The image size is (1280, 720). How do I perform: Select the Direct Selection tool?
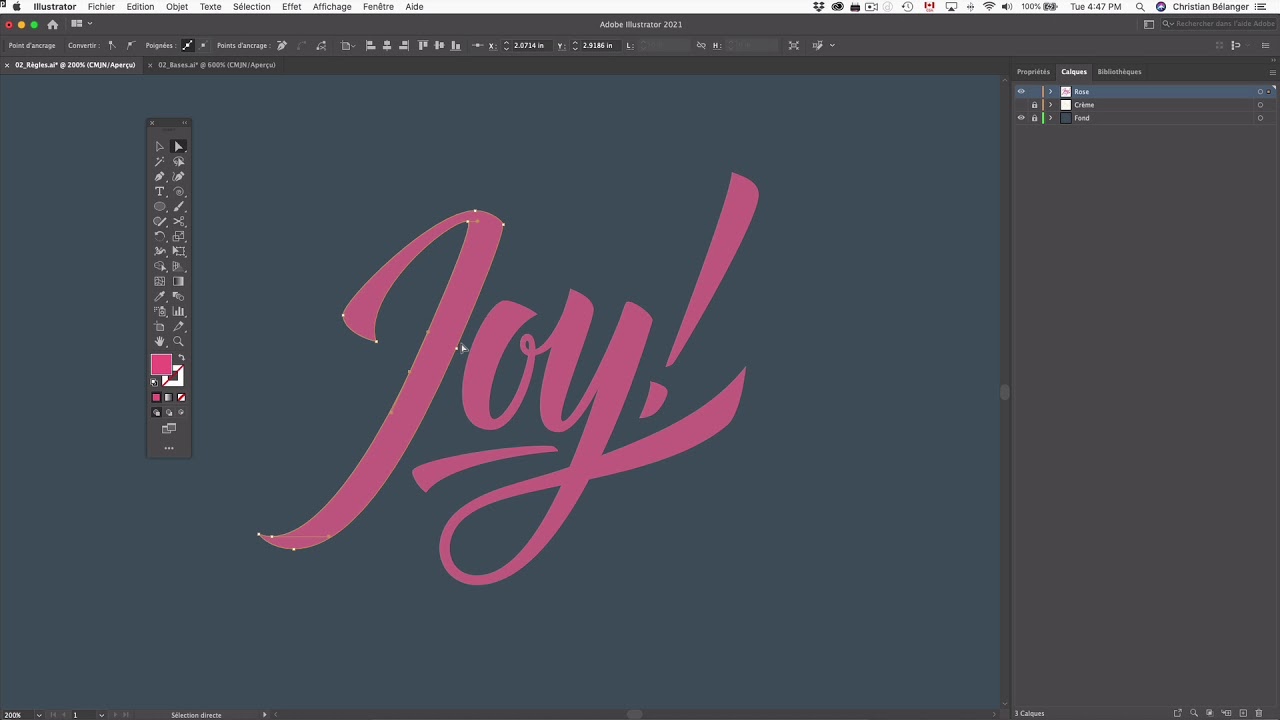coord(179,146)
